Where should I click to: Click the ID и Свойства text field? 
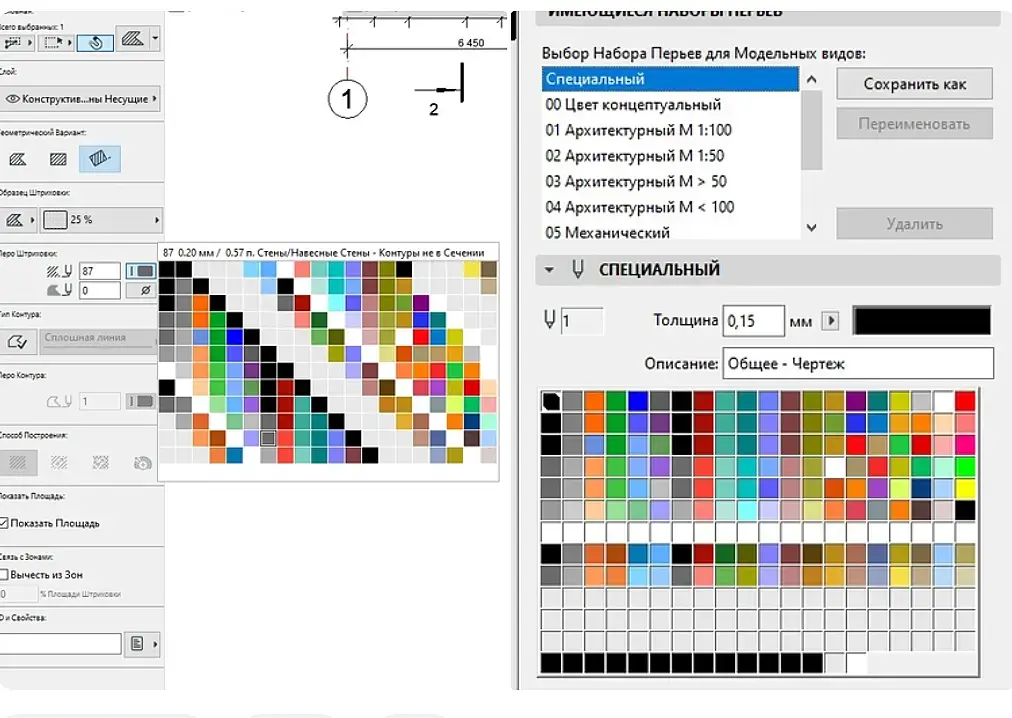pyautogui.click(x=60, y=644)
